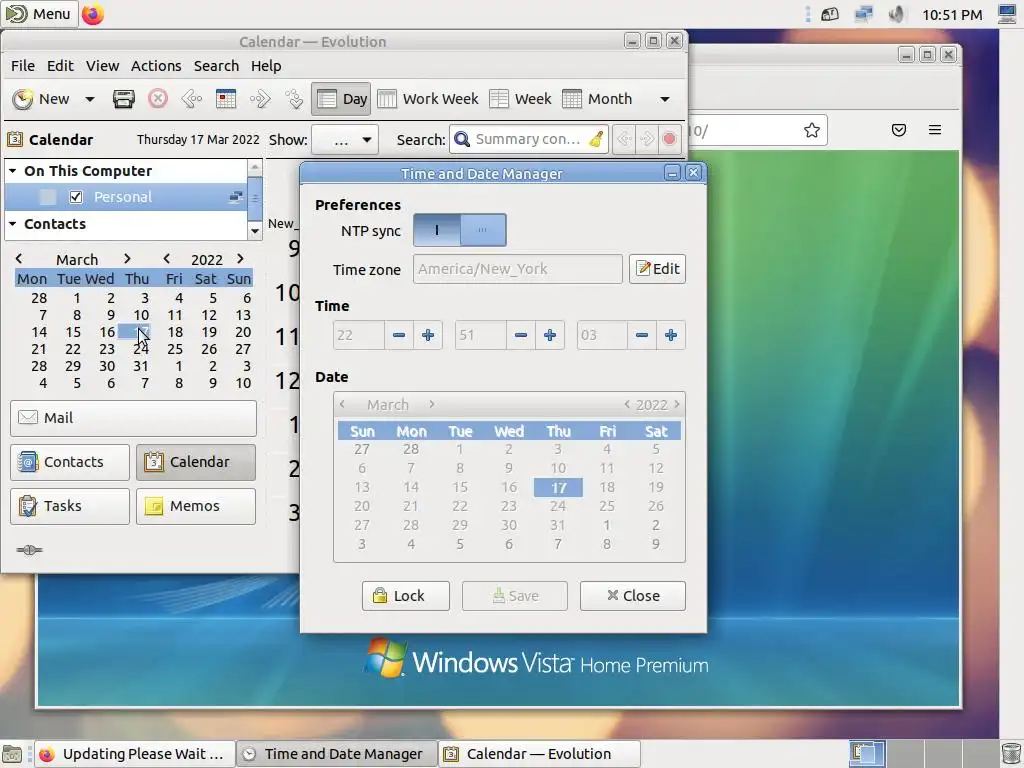Open the Show category dropdown
Image resolution: width=1024 pixels, height=768 pixels.
click(x=345, y=139)
